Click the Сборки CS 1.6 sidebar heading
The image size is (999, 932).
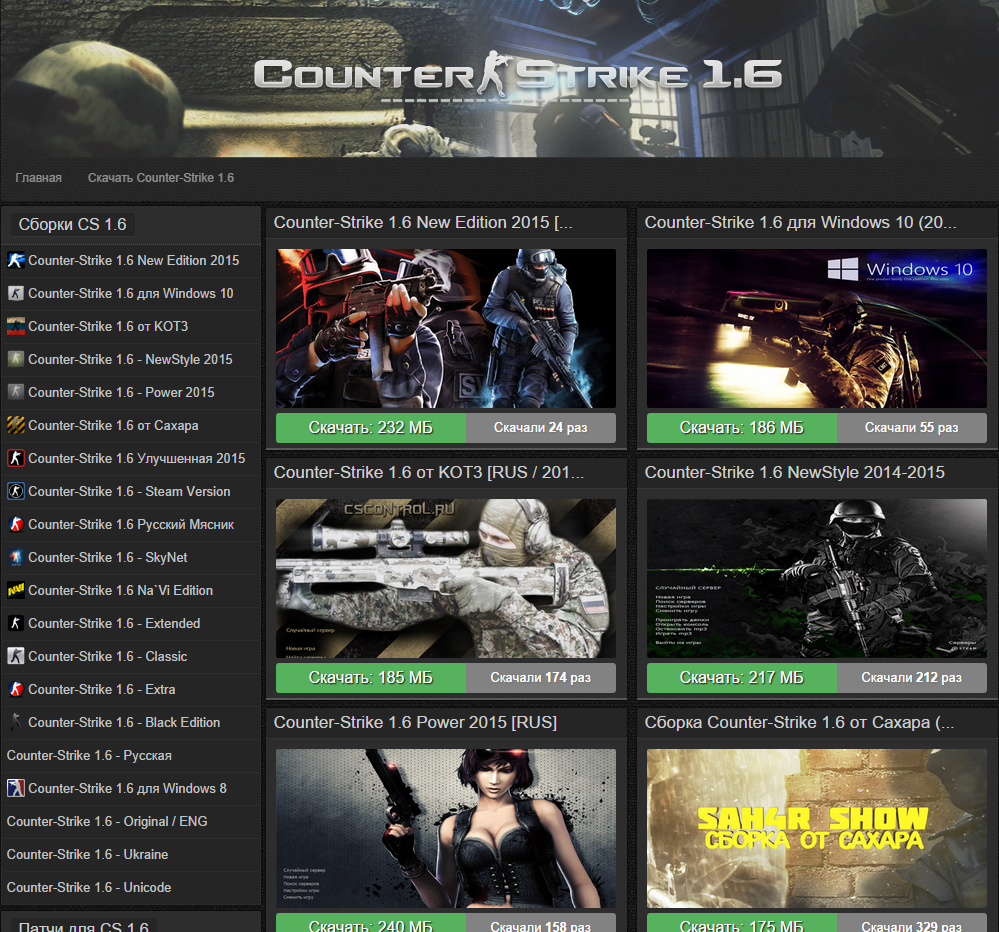coord(73,224)
